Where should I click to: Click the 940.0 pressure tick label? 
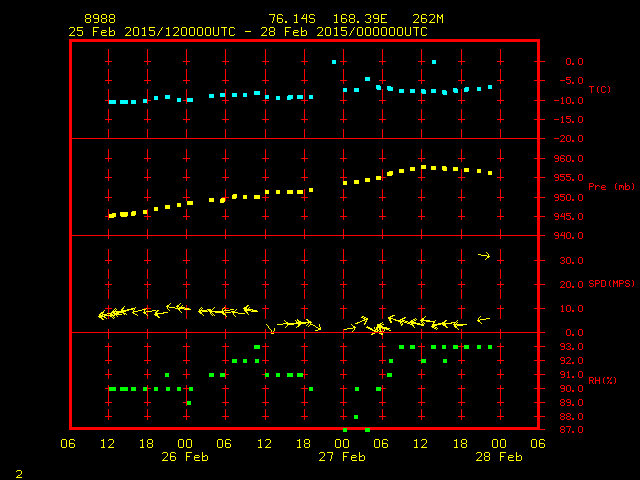pos(569,236)
